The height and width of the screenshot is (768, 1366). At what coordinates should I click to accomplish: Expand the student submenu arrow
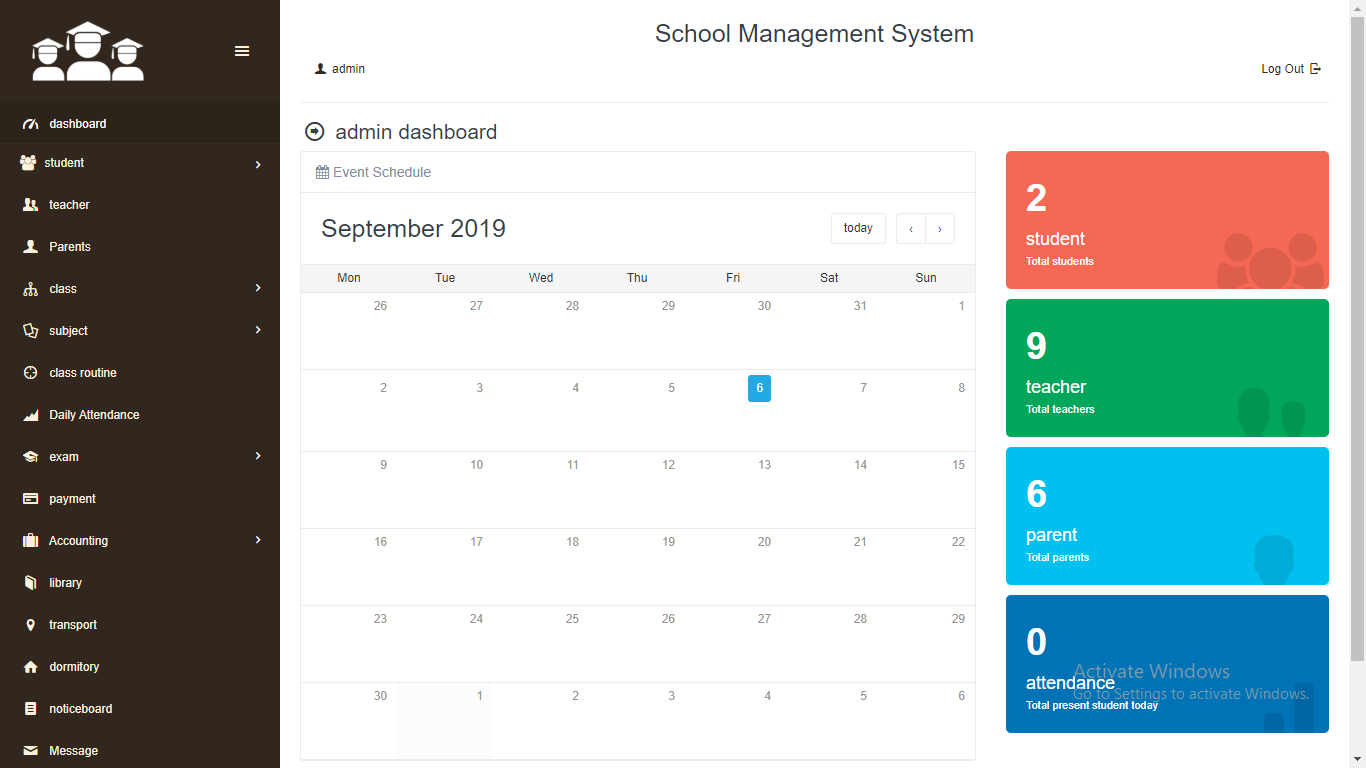pyautogui.click(x=258, y=164)
